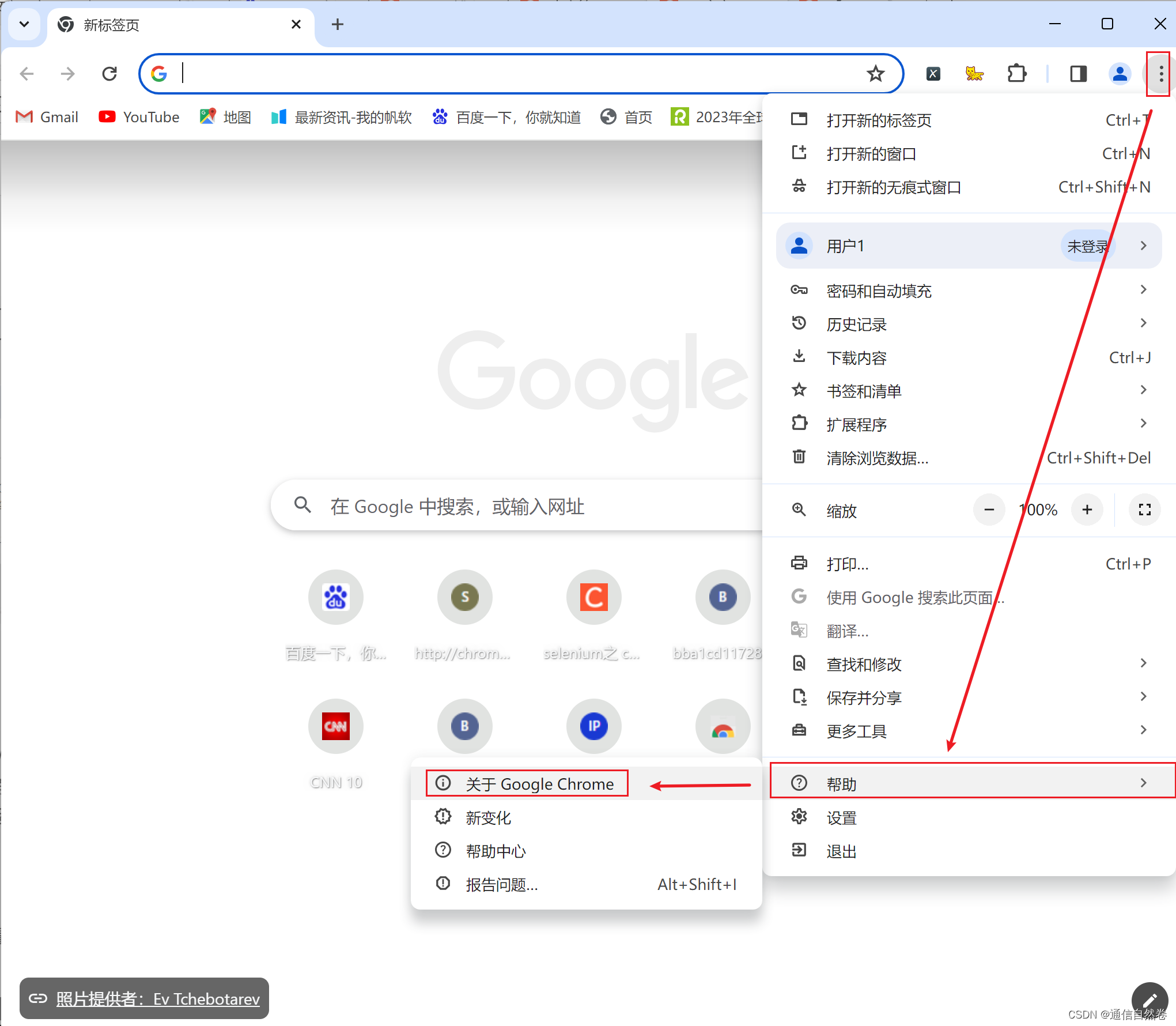Click the Reload page icon

click(110, 73)
